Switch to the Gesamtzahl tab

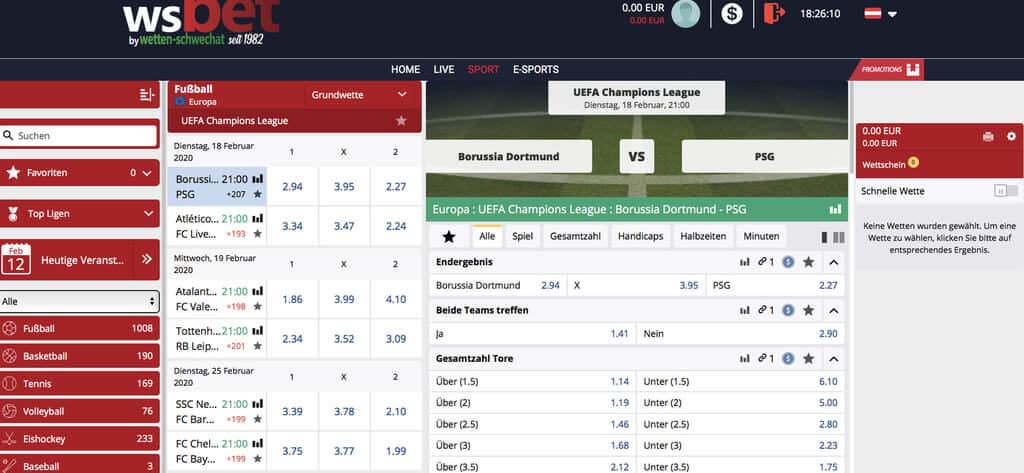coord(575,236)
